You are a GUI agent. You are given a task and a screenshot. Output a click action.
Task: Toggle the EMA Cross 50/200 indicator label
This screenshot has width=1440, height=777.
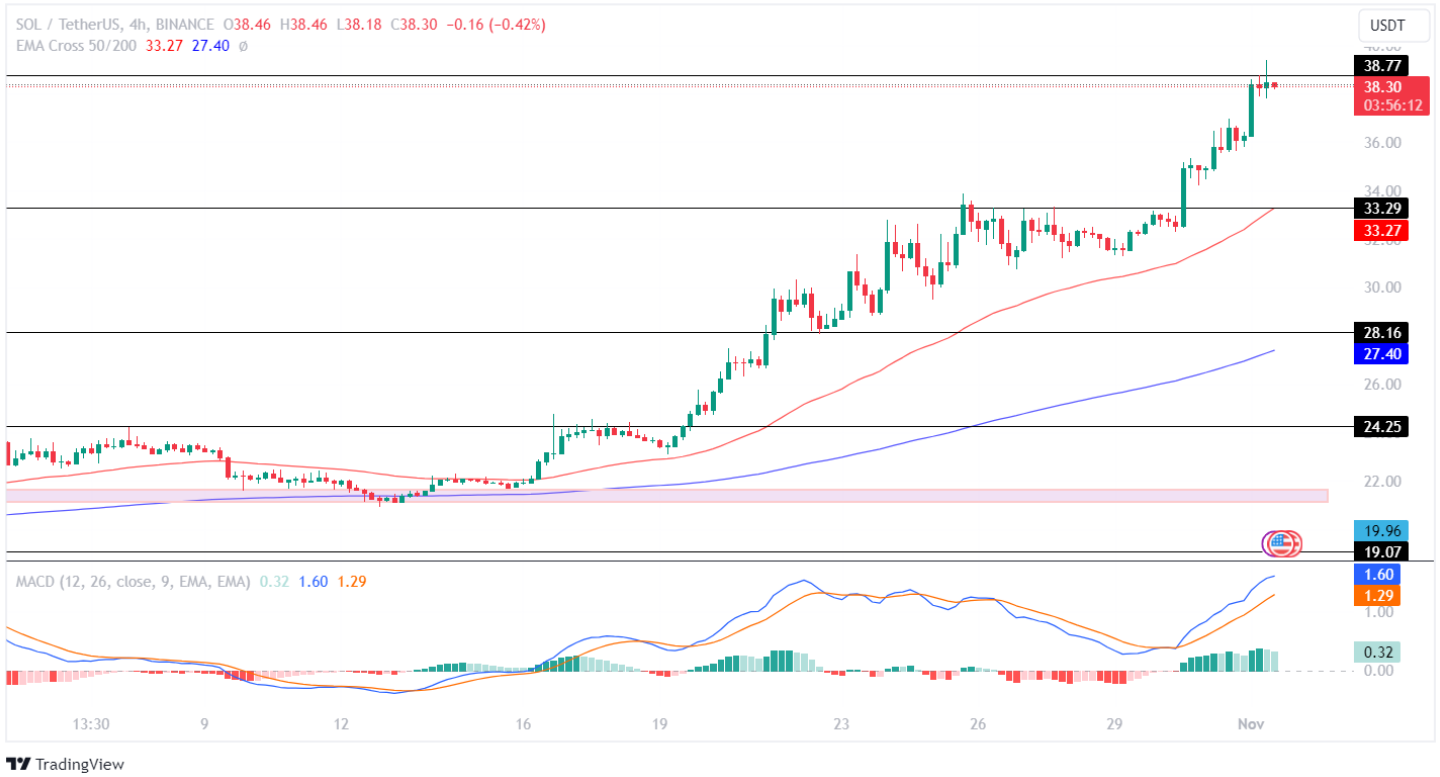(x=75, y=46)
